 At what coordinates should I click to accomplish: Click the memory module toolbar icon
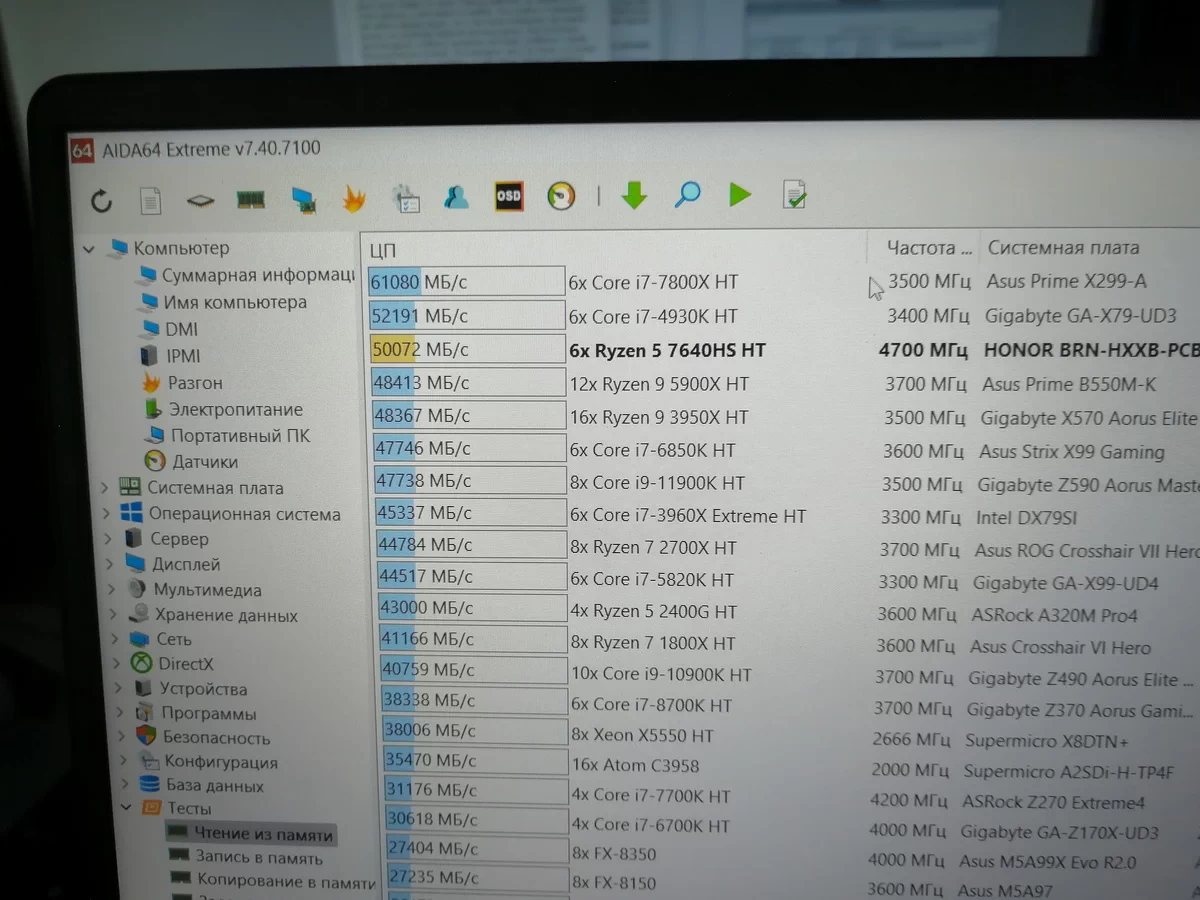click(x=250, y=199)
